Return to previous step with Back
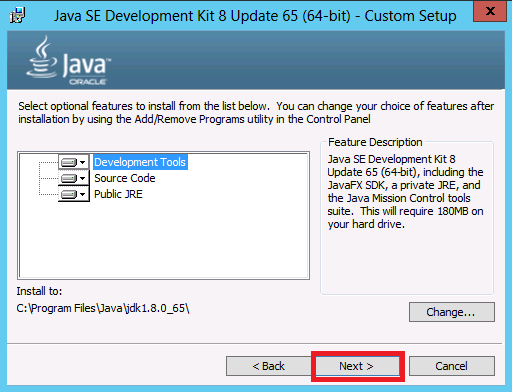Screen dimensions: 512x392 point(268,366)
